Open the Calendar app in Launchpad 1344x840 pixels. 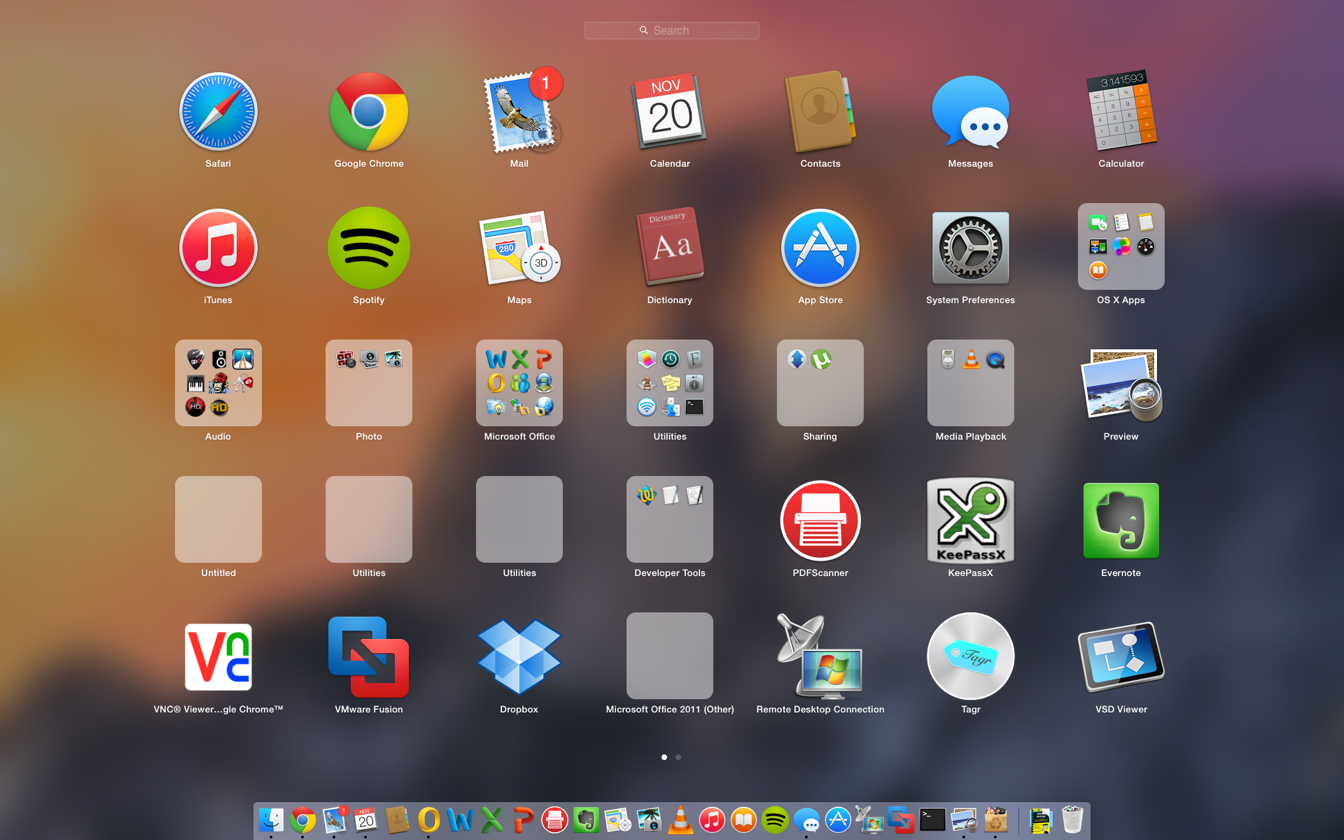tap(670, 112)
